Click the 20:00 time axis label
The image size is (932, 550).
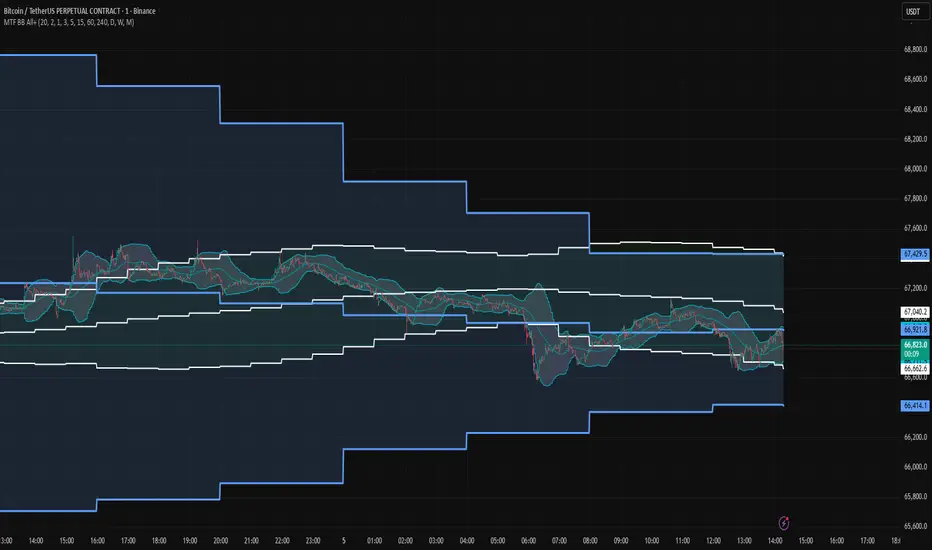coord(221,541)
